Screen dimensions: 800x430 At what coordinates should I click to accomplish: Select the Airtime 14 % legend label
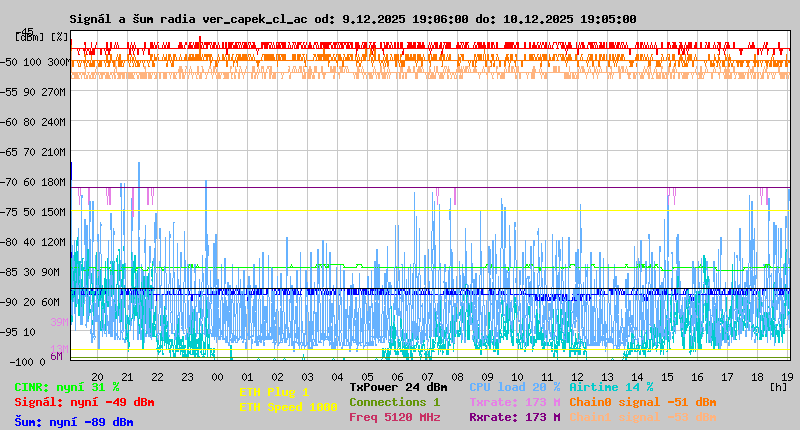point(611,387)
